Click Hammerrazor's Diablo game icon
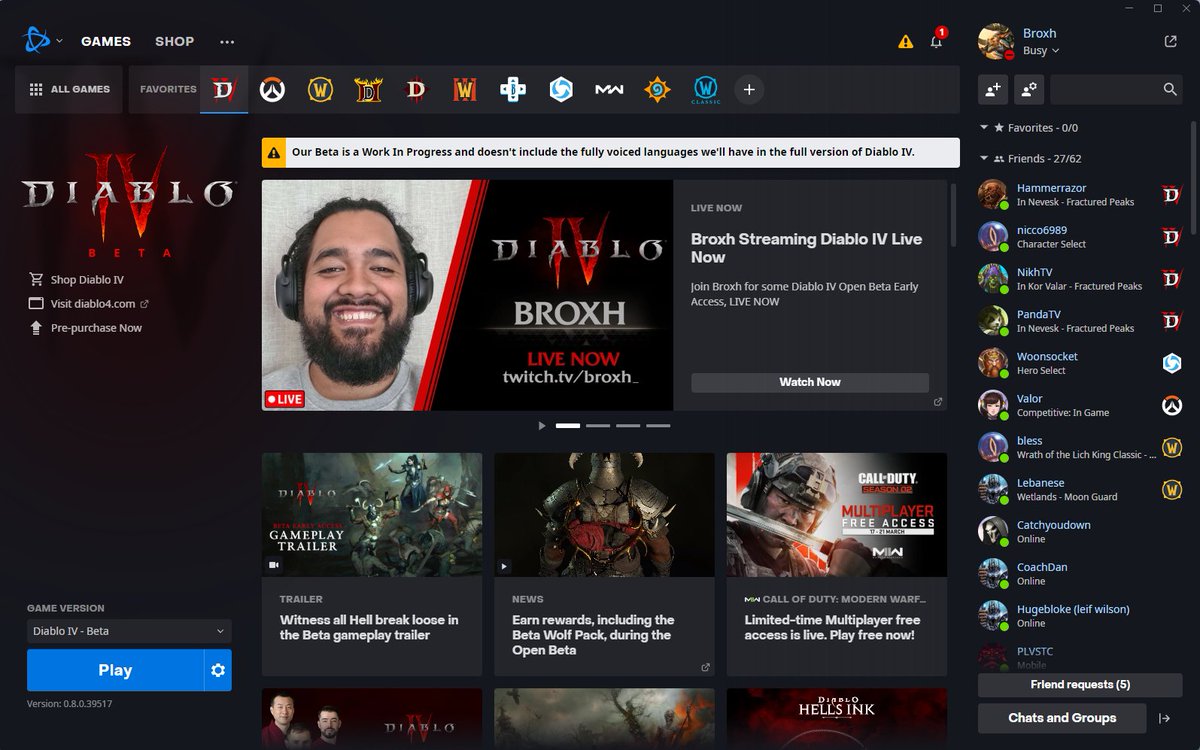The height and width of the screenshot is (750, 1200). 1172,194
